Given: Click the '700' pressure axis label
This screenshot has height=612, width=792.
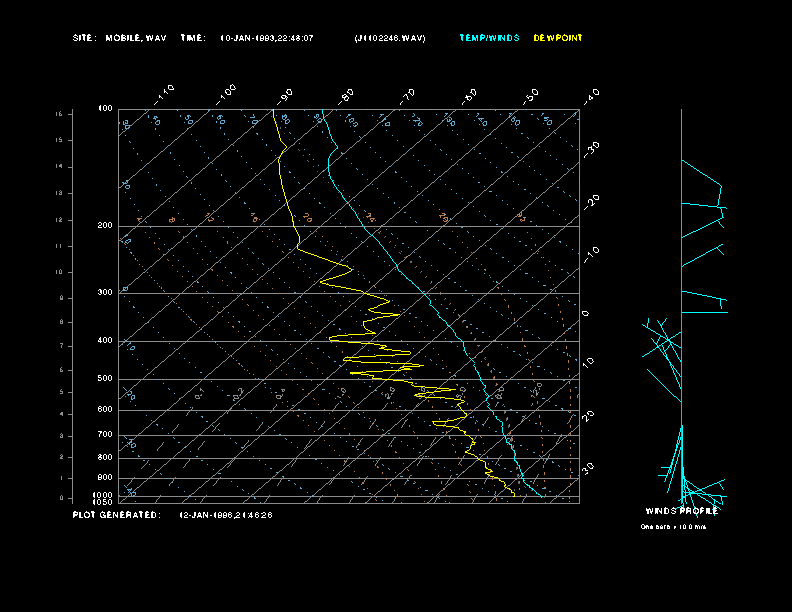Looking at the screenshot, I should click(x=105, y=434).
